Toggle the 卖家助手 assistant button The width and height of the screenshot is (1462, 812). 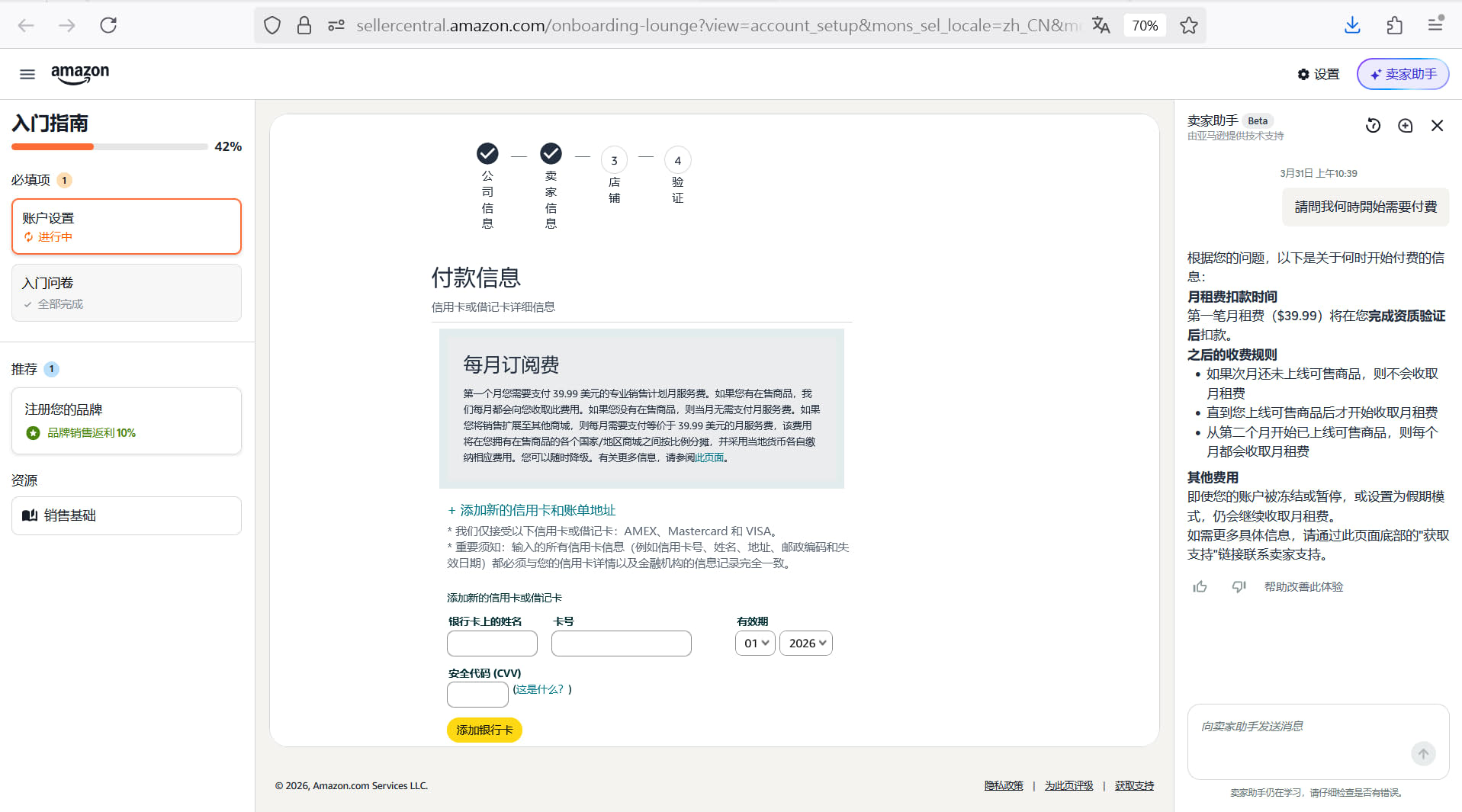[x=1403, y=74]
